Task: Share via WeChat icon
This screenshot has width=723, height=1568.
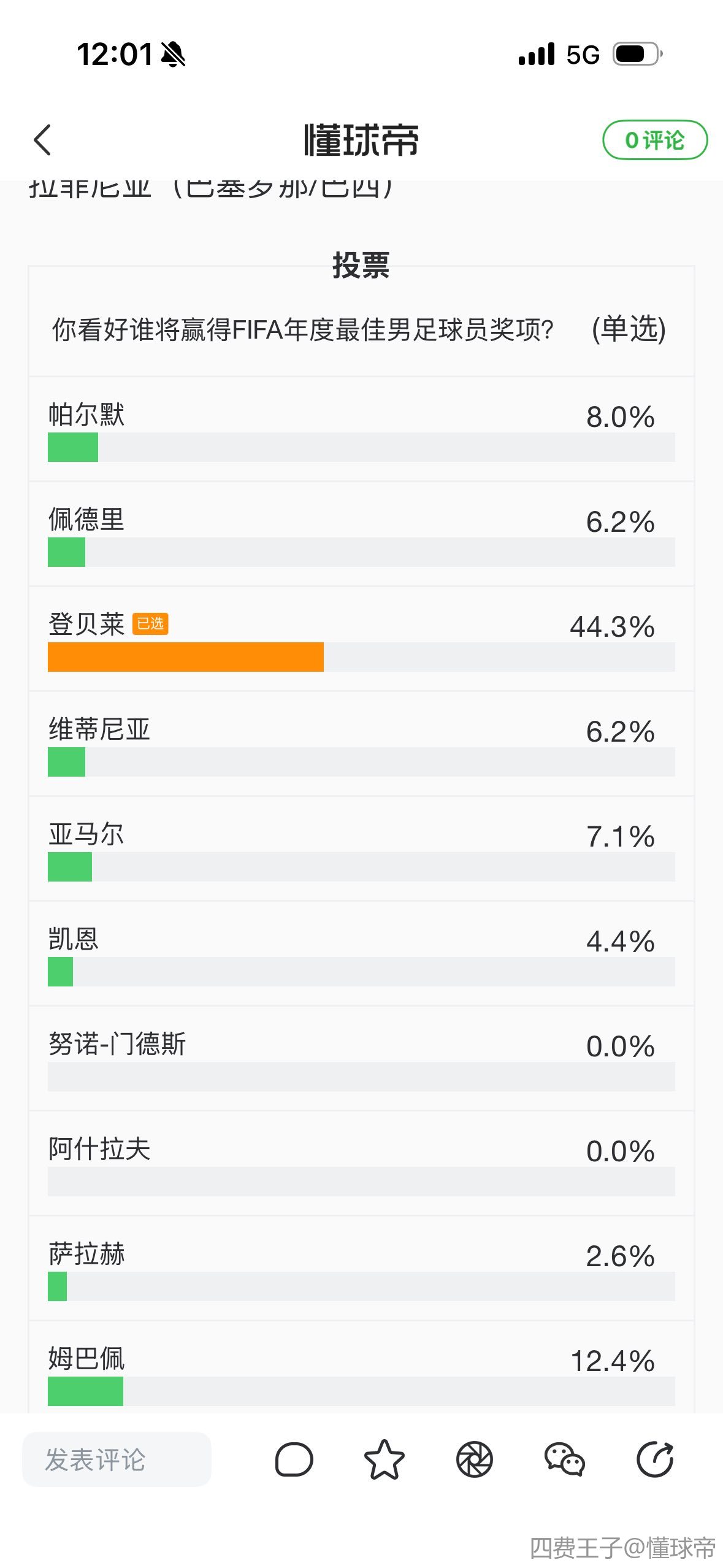Action: pos(564,1459)
